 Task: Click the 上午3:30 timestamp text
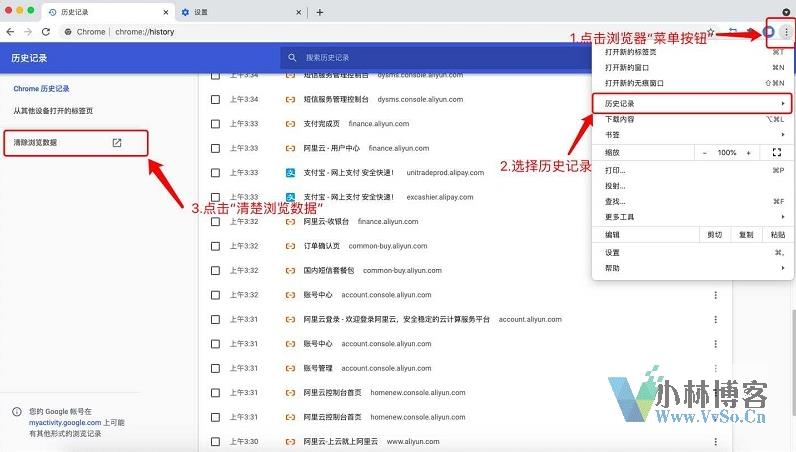tap(244, 442)
